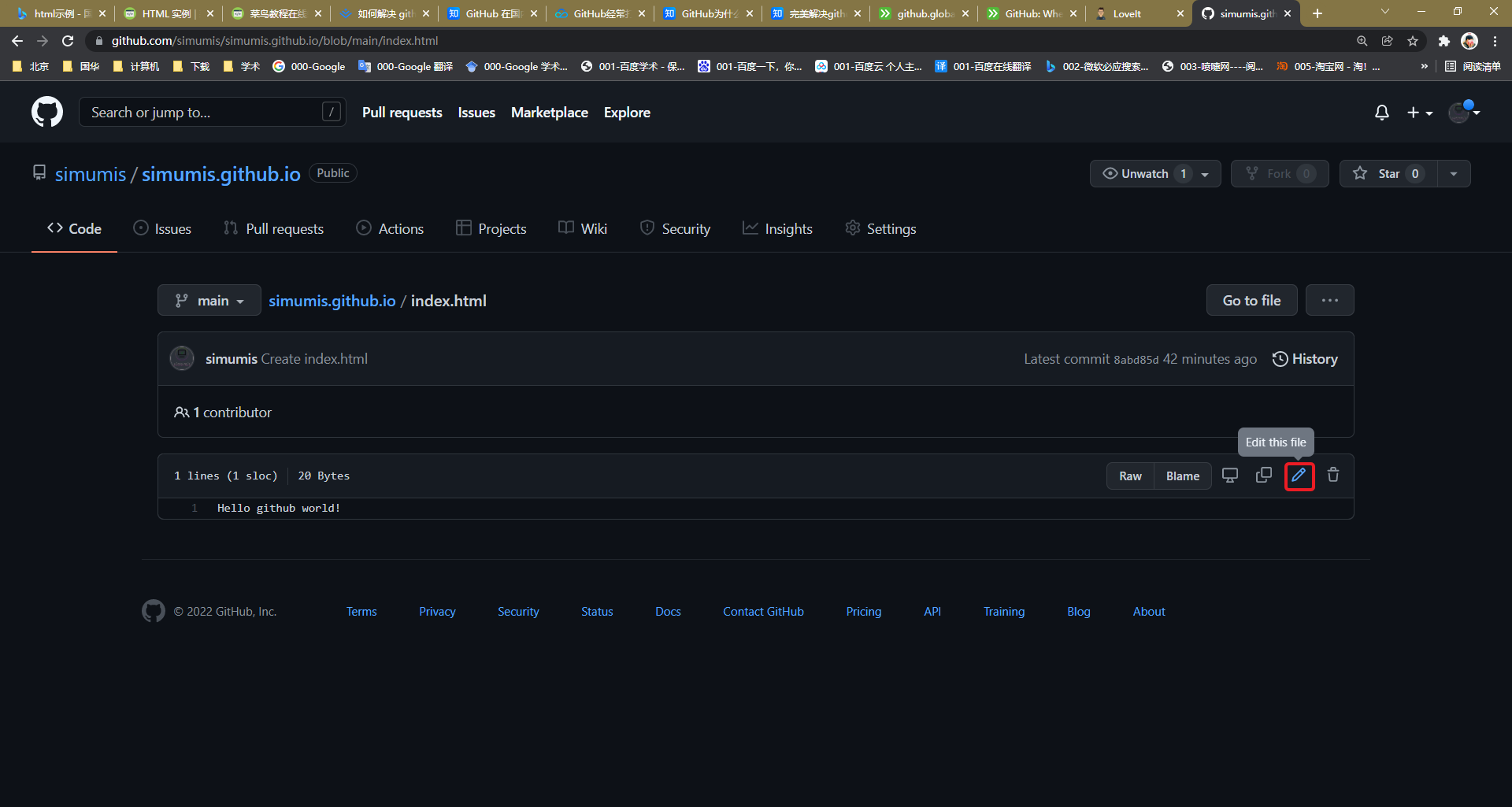Open notifications bell icon

pyautogui.click(x=1381, y=113)
